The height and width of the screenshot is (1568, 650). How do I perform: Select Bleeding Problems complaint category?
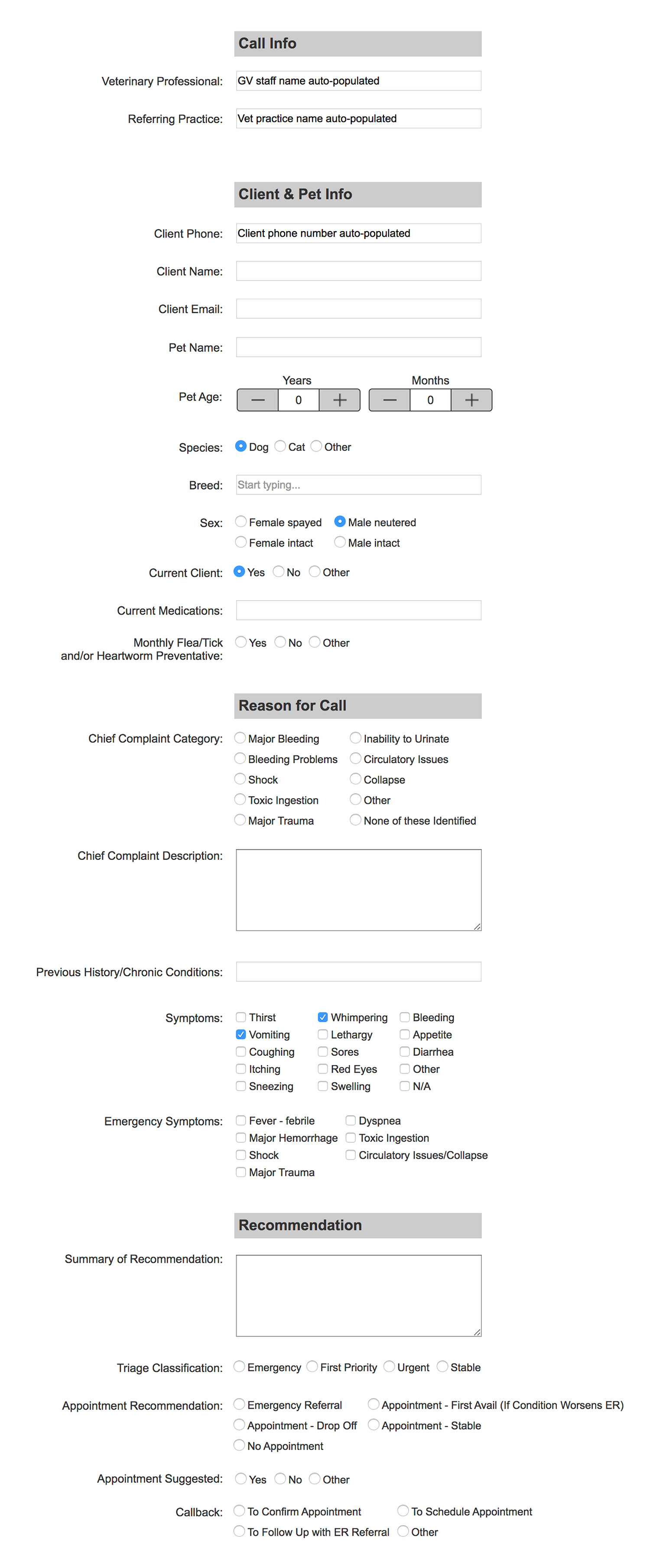coord(240,758)
